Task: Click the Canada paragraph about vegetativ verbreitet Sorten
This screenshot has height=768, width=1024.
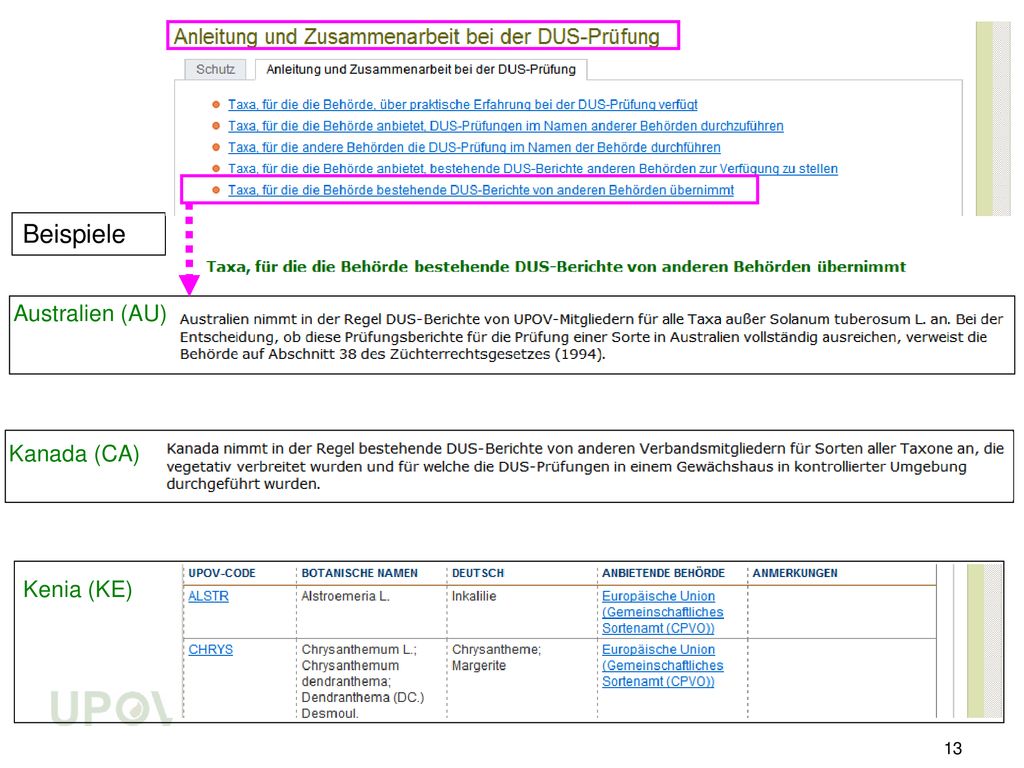Action: coord(585,466)
